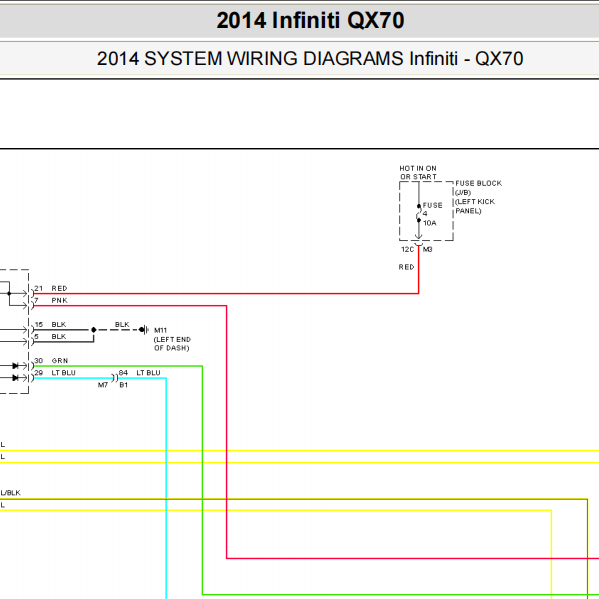
Task: Click the 'LT BLU' label at pin 29
Action: (63, 372)
